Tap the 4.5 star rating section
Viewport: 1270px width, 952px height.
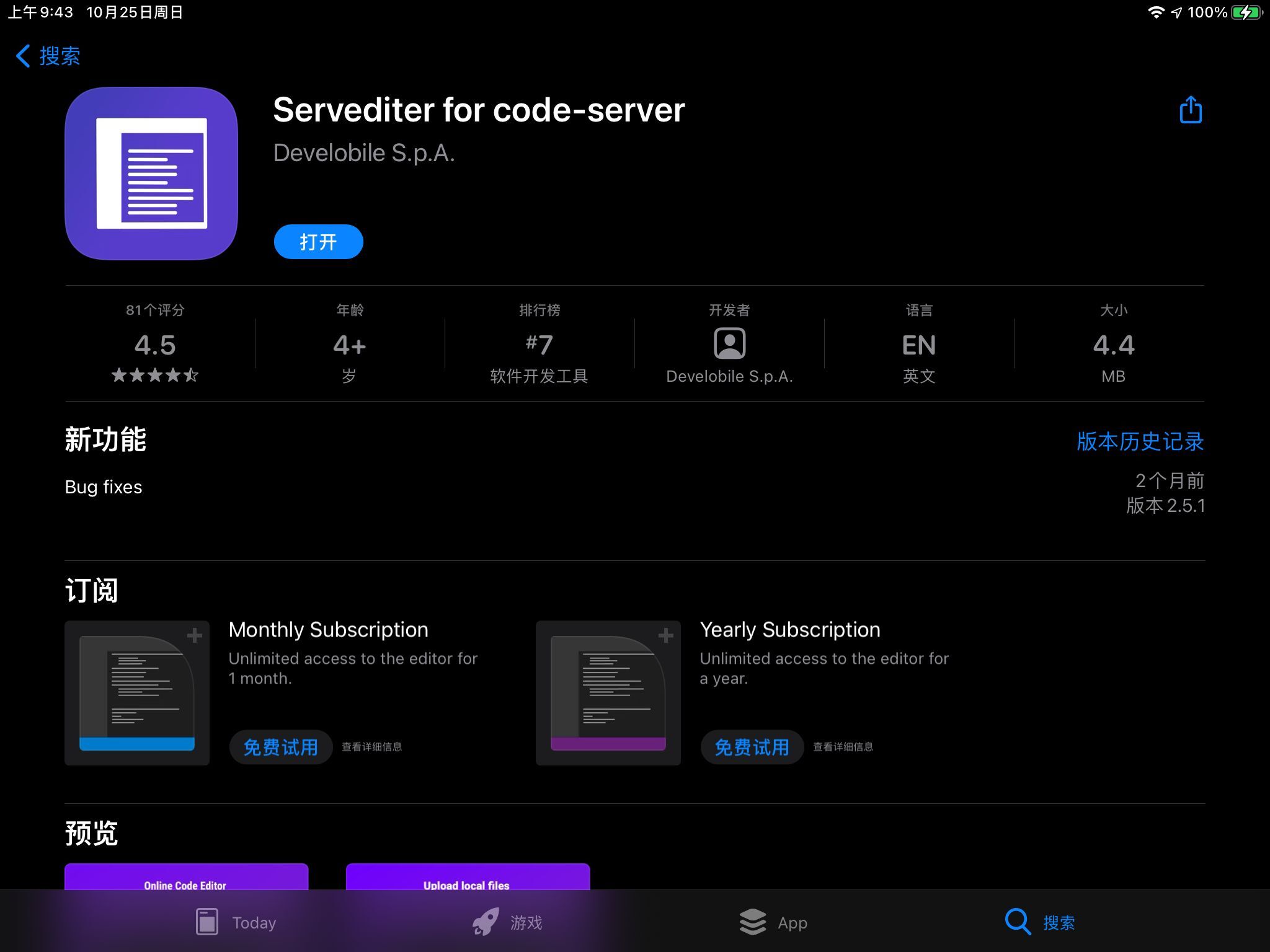click(x=155, y=345)
